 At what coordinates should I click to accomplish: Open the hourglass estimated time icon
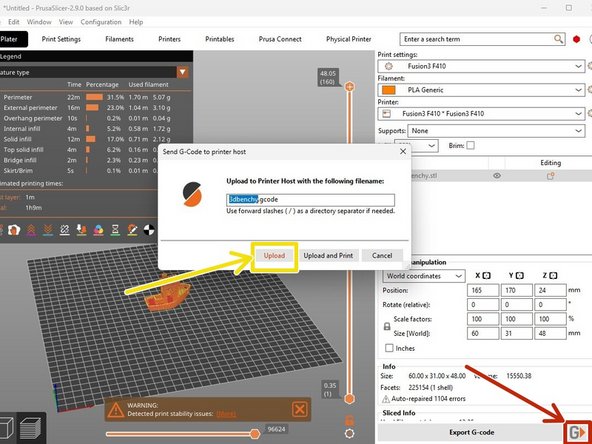tap(116, 230)
